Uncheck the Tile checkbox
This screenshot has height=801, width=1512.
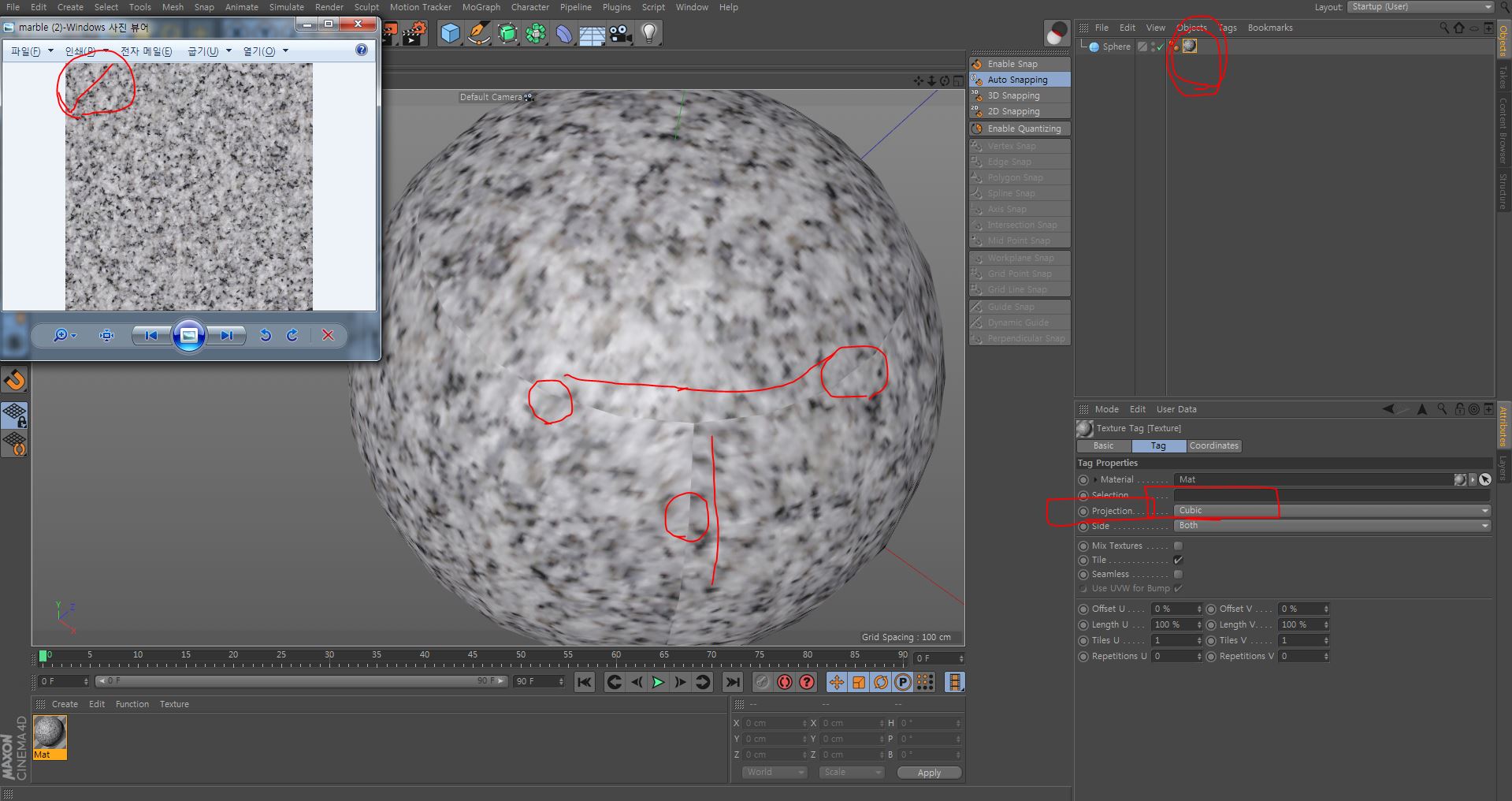[x=1178, y=560]
